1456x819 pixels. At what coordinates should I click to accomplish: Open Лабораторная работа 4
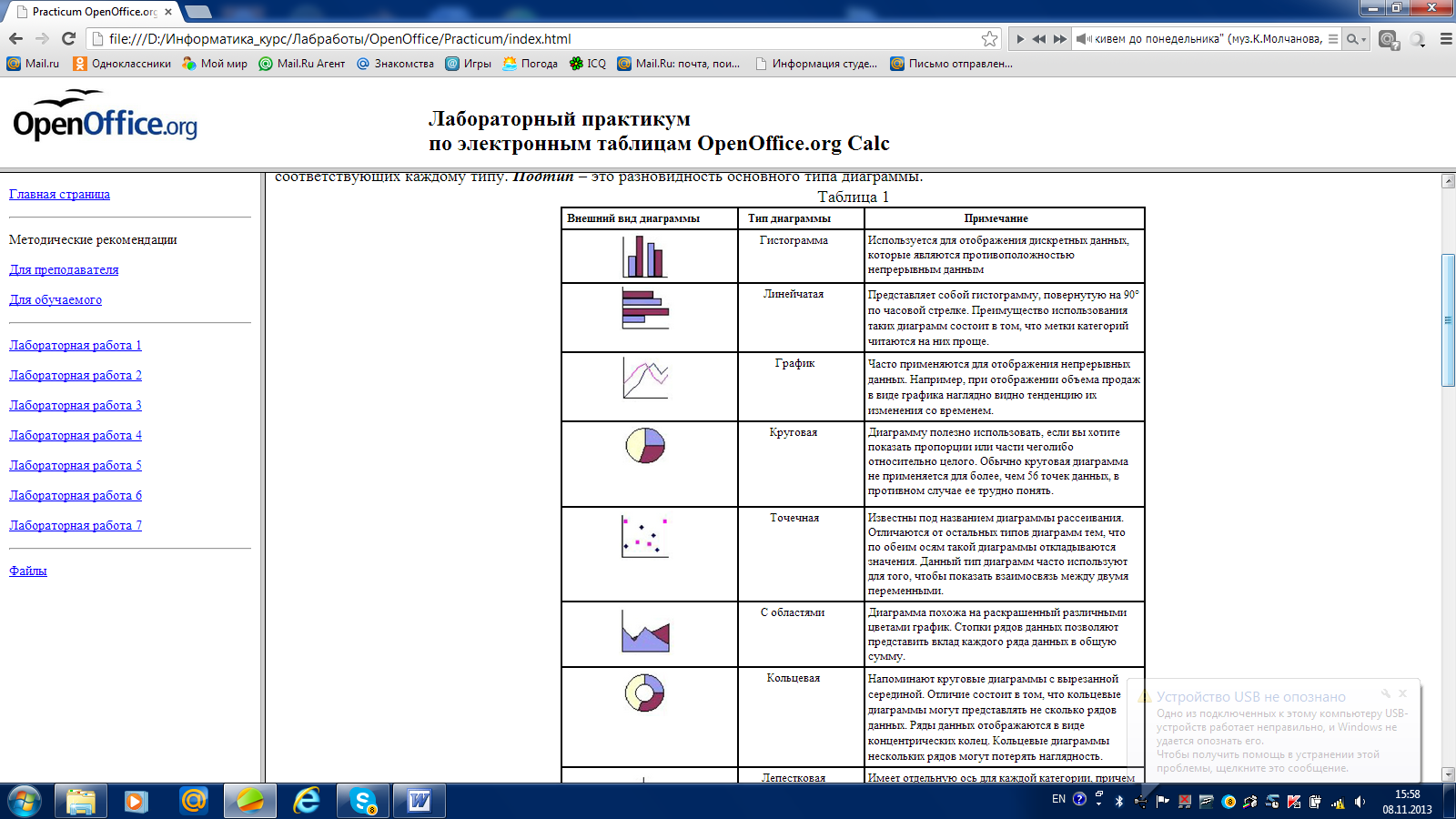[x=76, y=435]
